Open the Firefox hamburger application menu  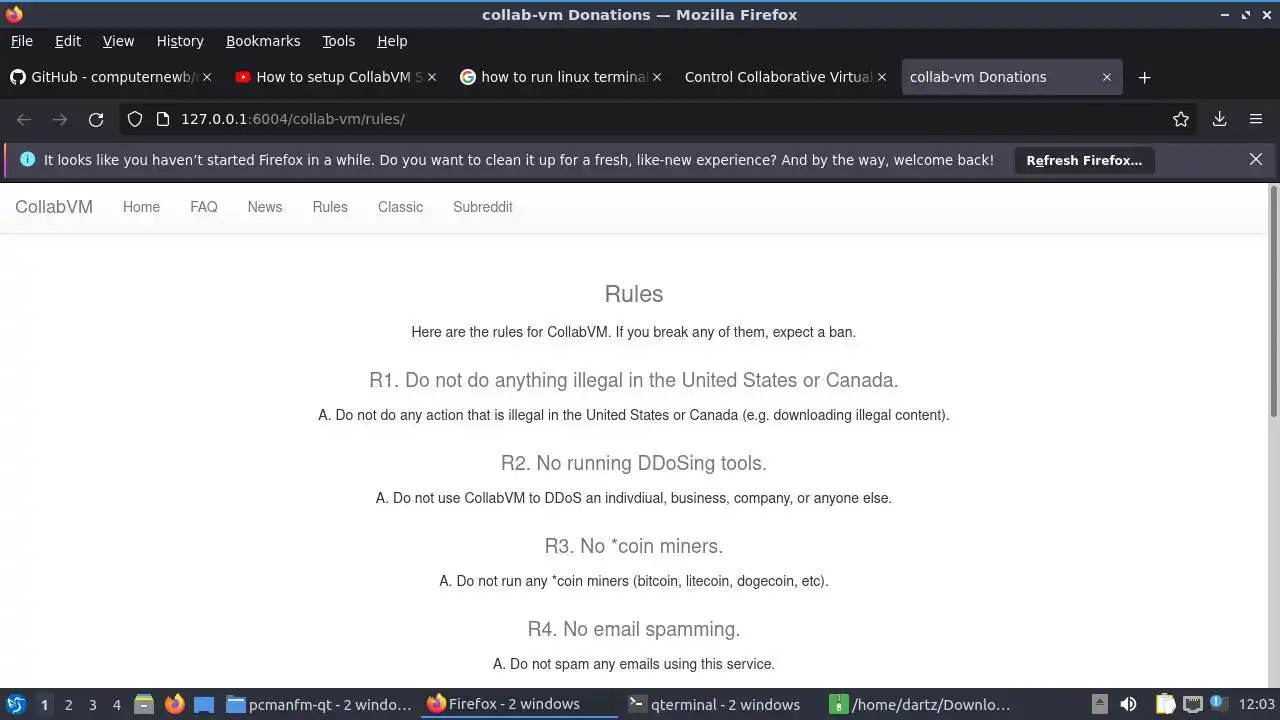(1256, 119)
